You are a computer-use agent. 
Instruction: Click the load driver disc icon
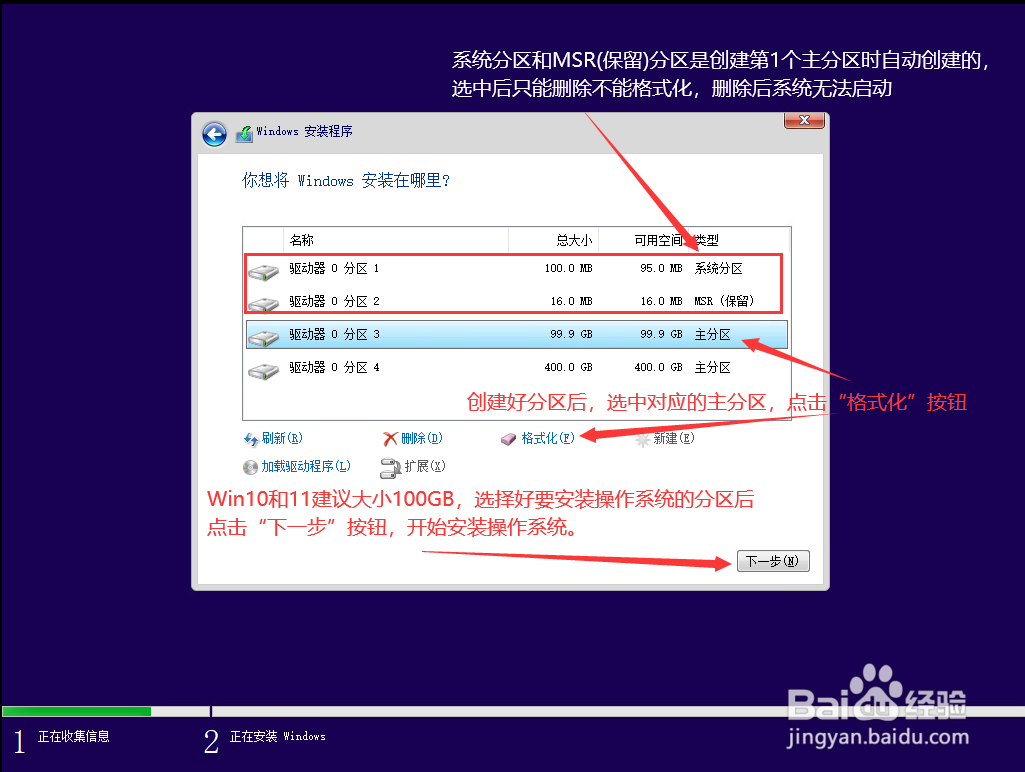(250, 467)
